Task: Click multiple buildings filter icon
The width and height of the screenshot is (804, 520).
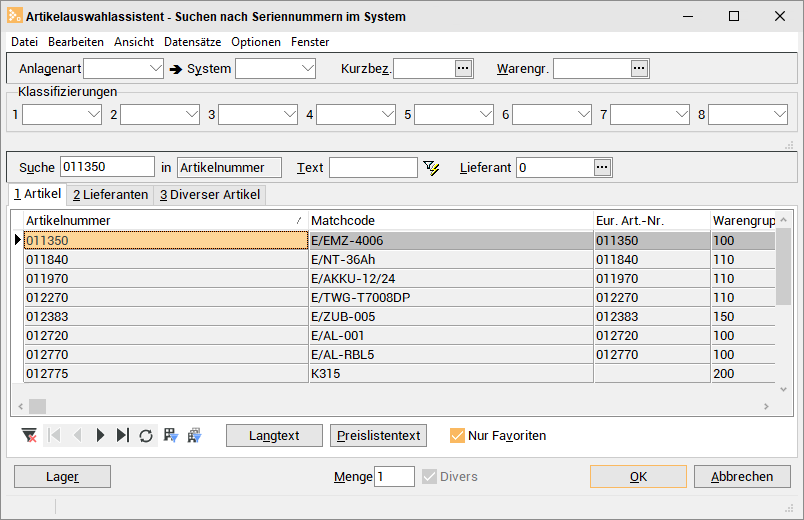Action: 194,435
